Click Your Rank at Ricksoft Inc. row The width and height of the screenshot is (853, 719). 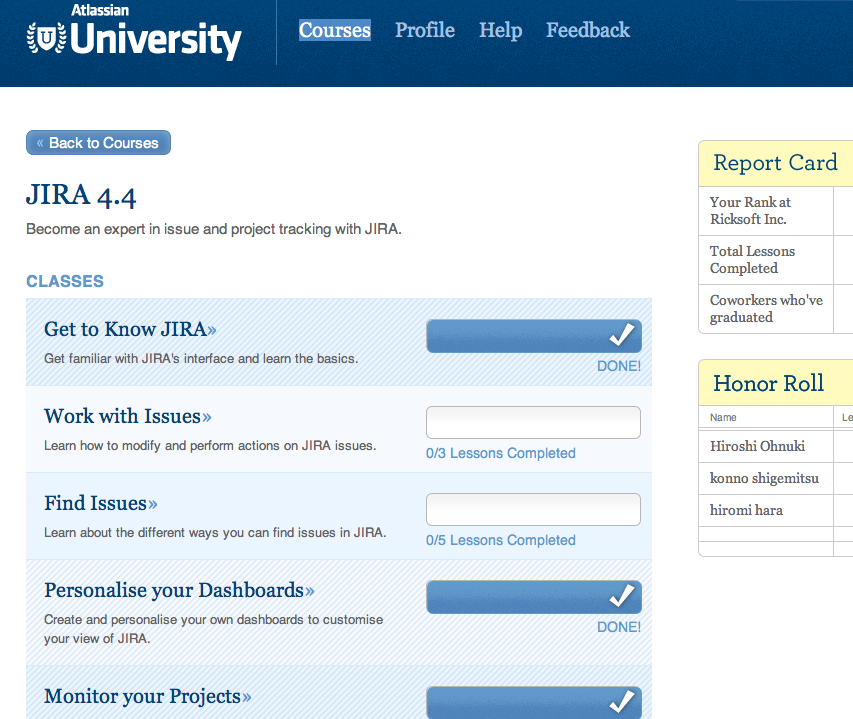(x=776, y=211)
